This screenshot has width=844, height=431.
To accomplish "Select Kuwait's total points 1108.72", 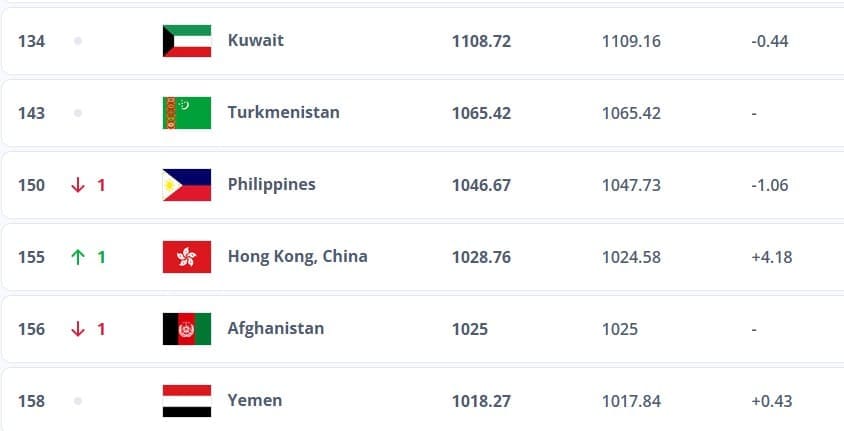I will (481, 41).
